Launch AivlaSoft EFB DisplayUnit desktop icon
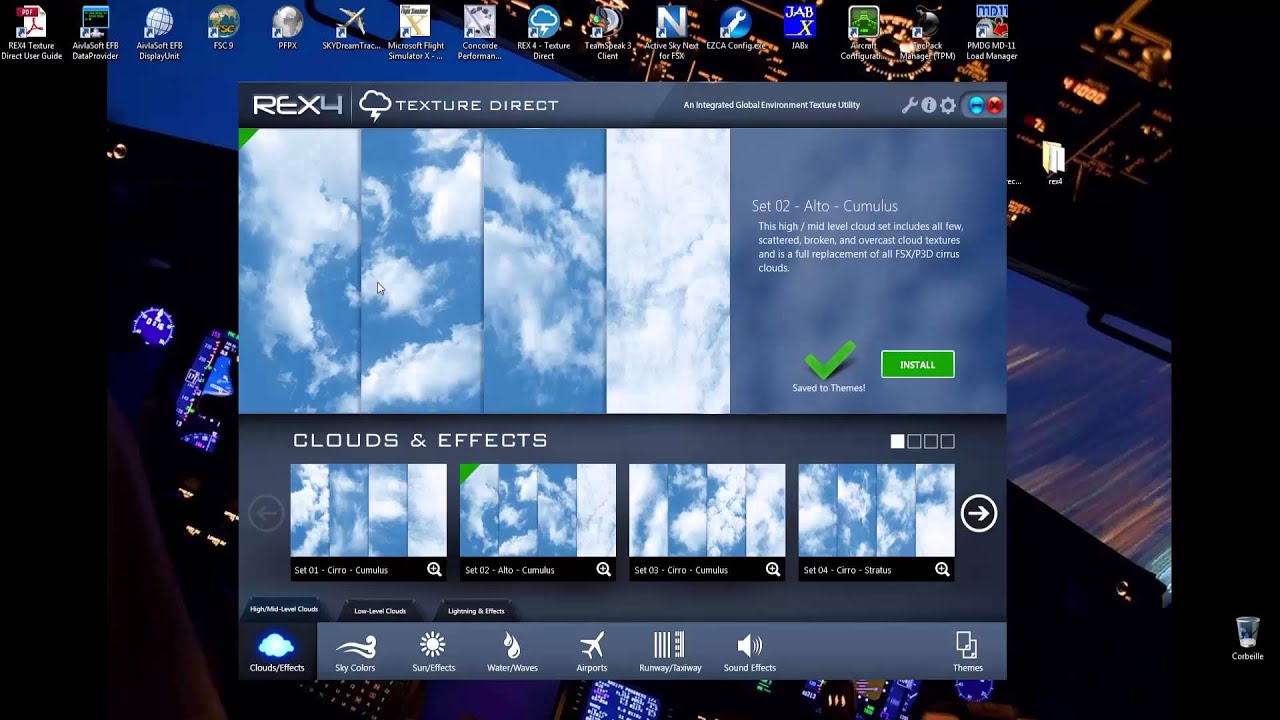Screen dimensions: 1280x720 159,33
